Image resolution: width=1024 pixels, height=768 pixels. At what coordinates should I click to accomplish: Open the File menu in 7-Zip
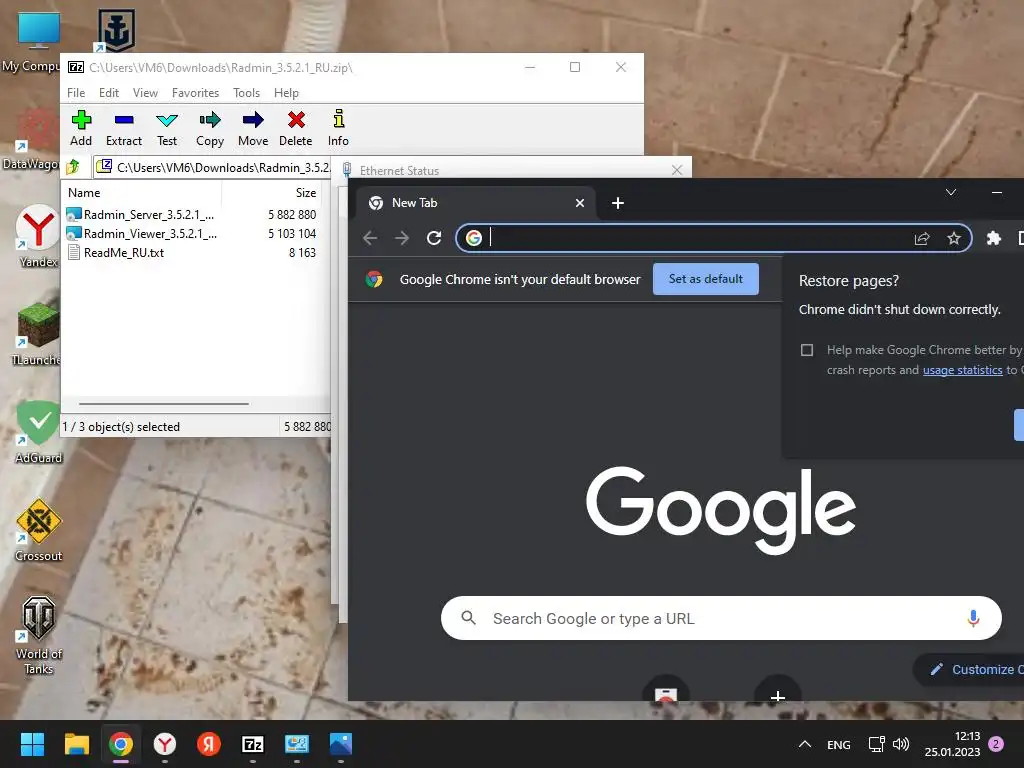pyautogui.click(x=76, y=93)
